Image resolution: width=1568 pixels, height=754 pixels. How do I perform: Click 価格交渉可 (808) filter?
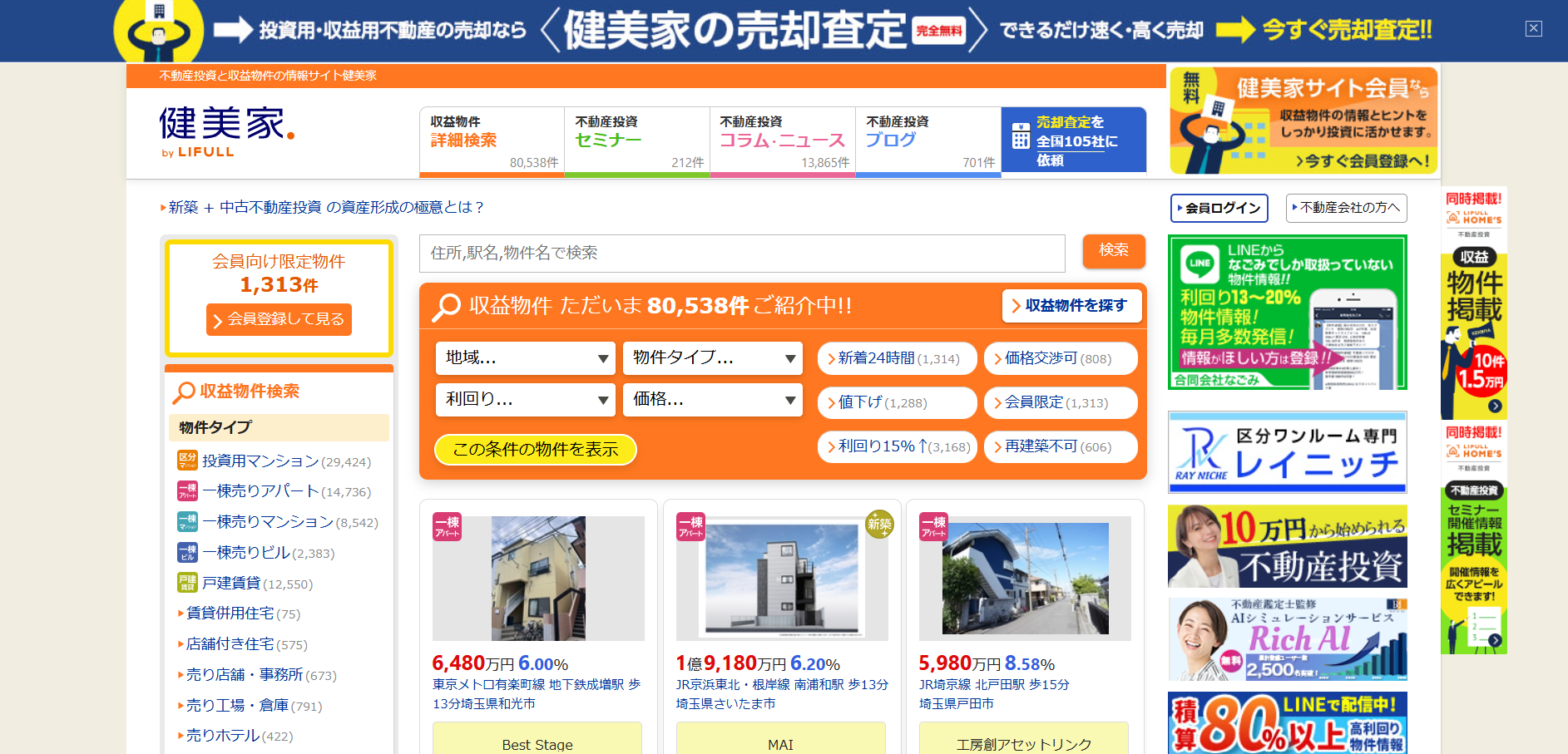(x=1061, y=358)
